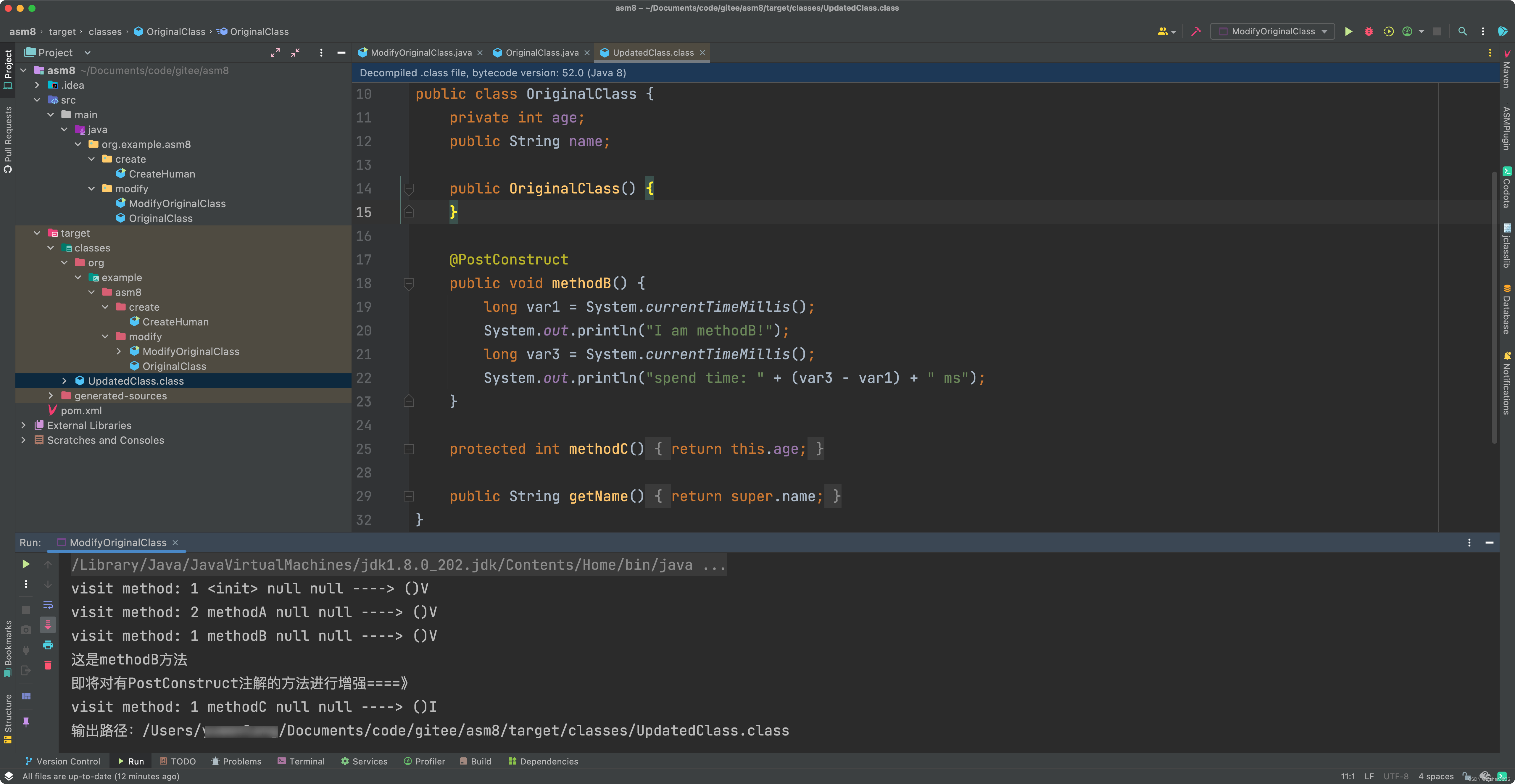Switch to OriginalClass.java editor tab

(541, 52)
